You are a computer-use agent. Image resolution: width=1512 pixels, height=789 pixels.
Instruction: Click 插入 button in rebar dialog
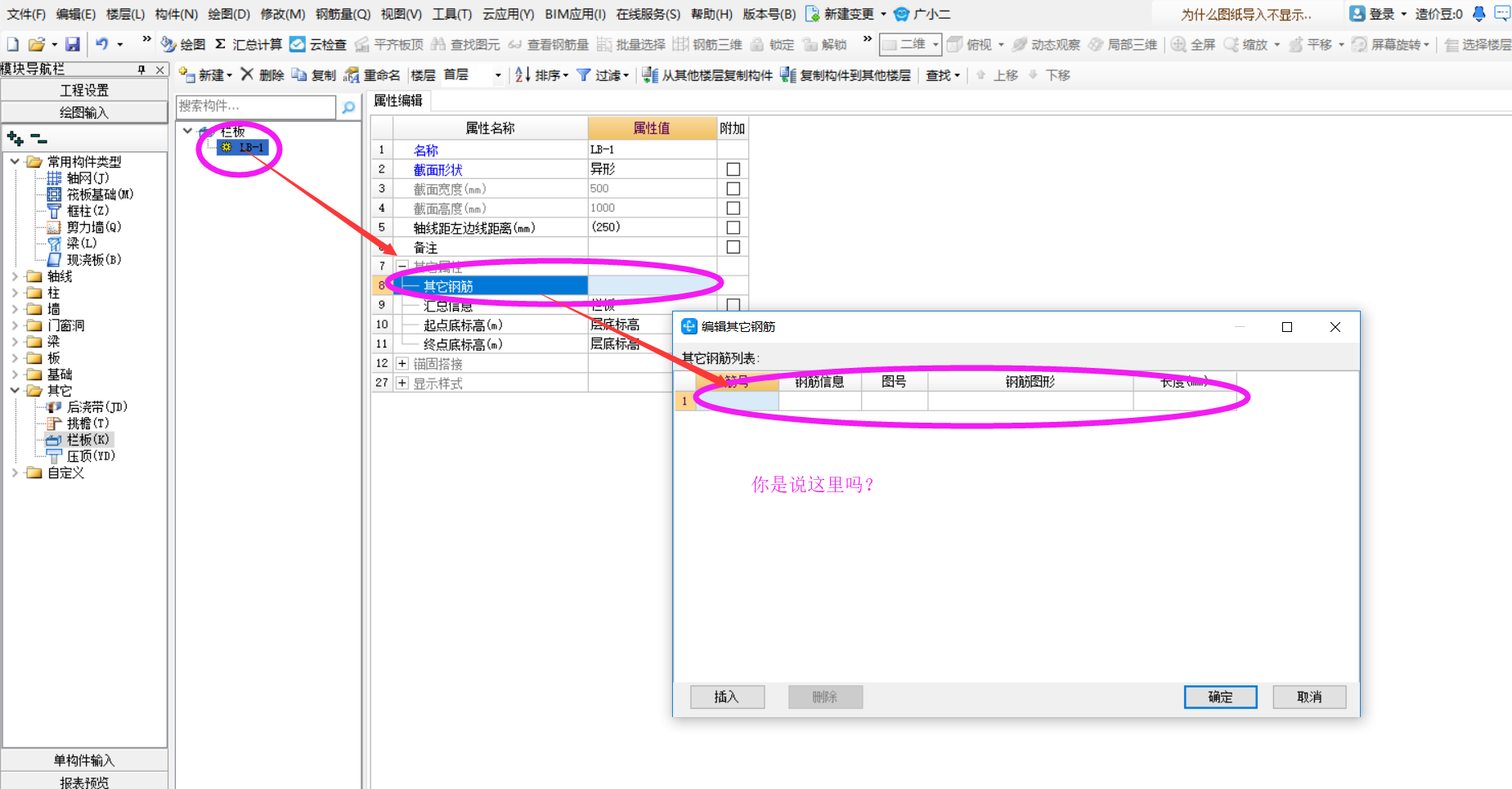(727, 697)
